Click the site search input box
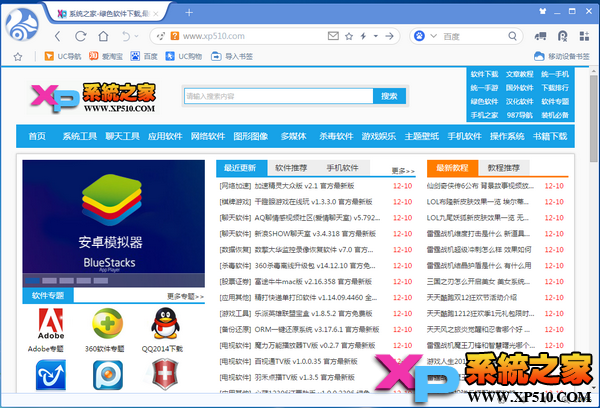This screenshot has height=408, width=600. (279, 96)
